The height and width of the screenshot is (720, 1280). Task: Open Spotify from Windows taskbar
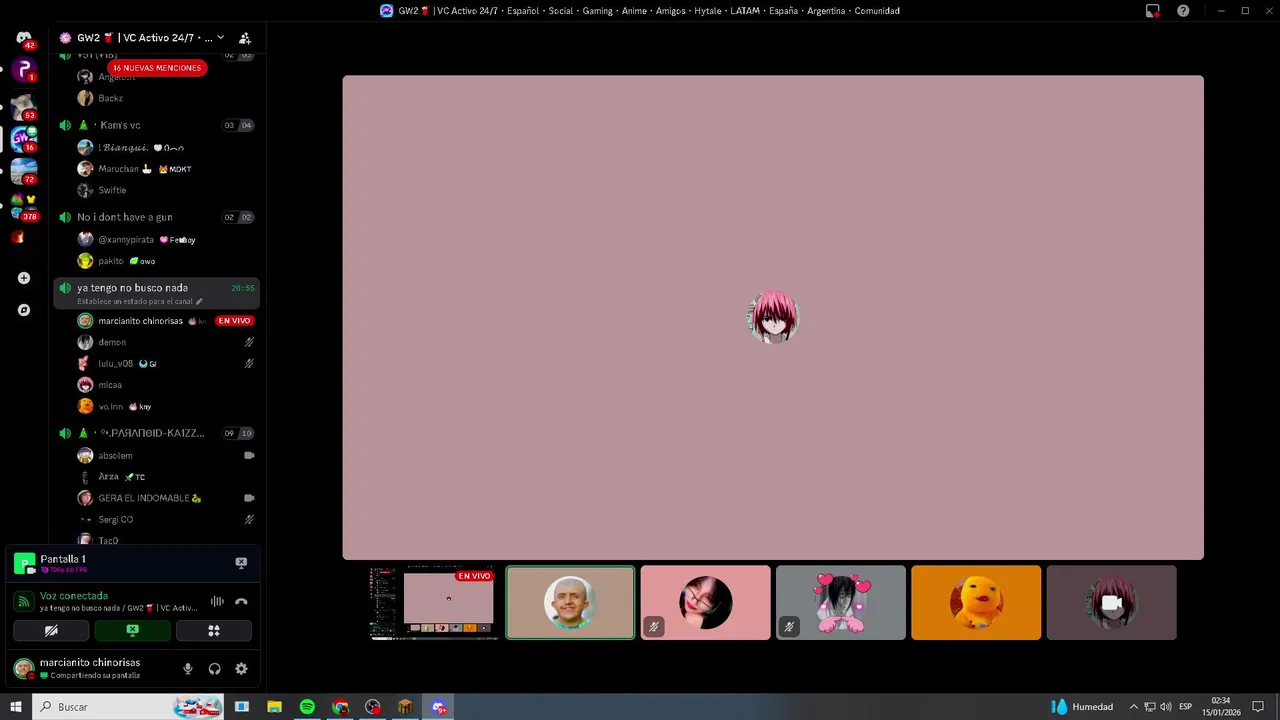click(307, 707)
